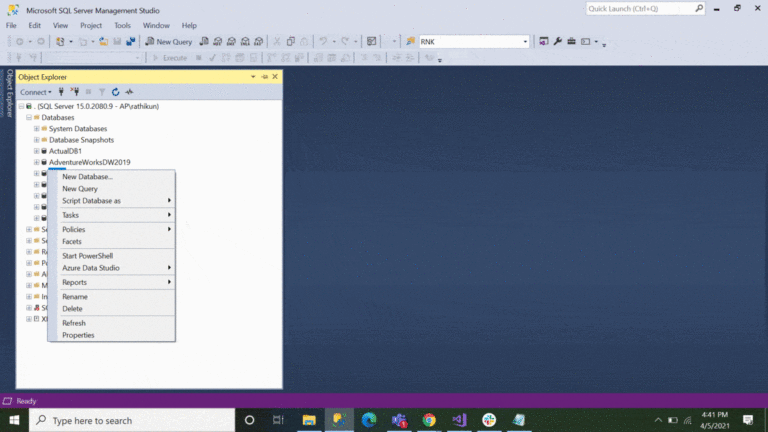
Task: Select Properties in the context menu
Action: pyautogui.click(x=78, y=335)
